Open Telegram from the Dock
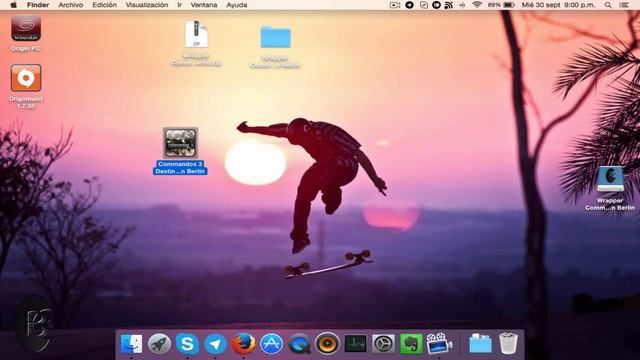 [x=215, y=344]
